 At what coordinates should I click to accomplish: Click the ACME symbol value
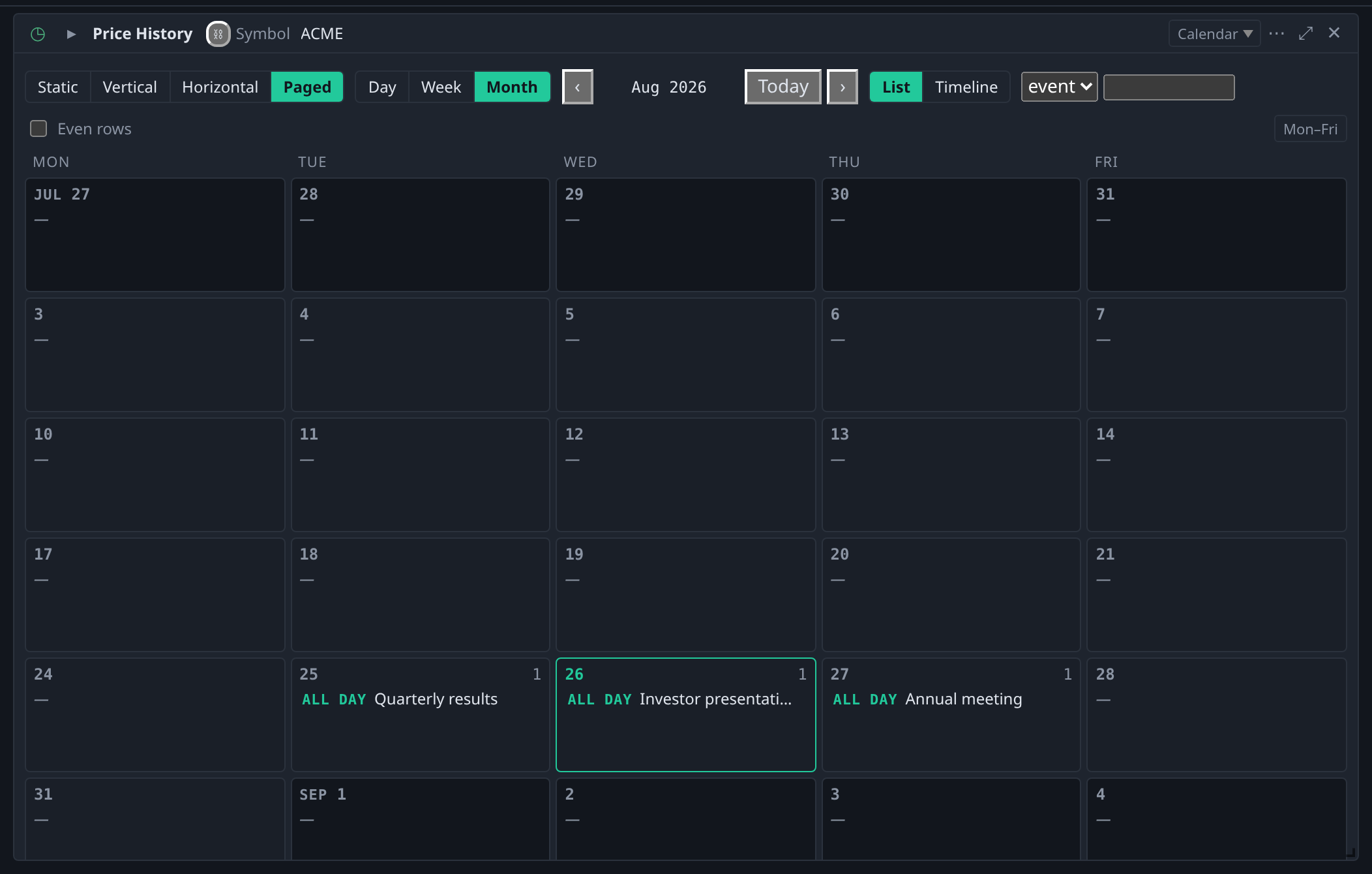pyautogui.click(x=321, y=34)
